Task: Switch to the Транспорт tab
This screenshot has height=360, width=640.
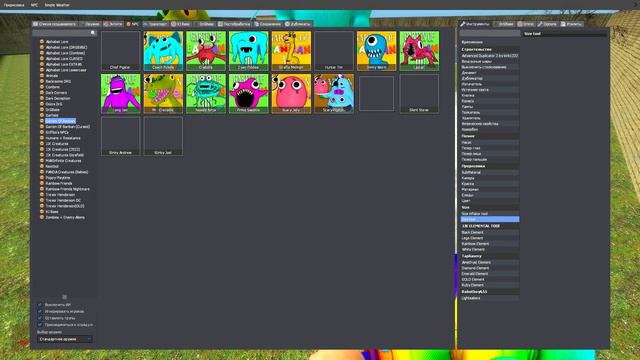Action: (x=156, y=24)
